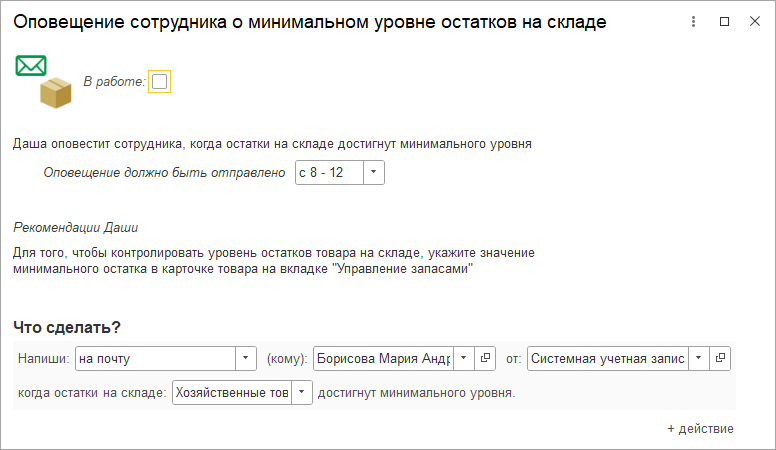Click the sender field 'Системная учетная запис'
This screenshot has height=450, width=776.
[608, 358]
